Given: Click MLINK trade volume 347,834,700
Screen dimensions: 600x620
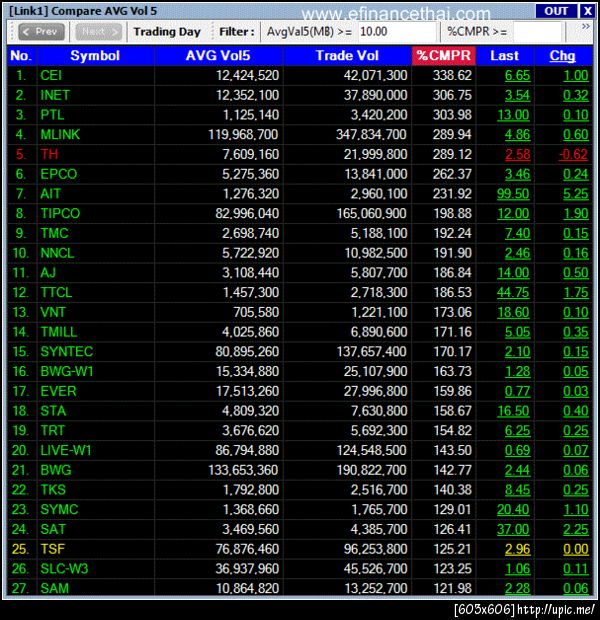Looking at the screenshot, I should [x=371, y=134].
